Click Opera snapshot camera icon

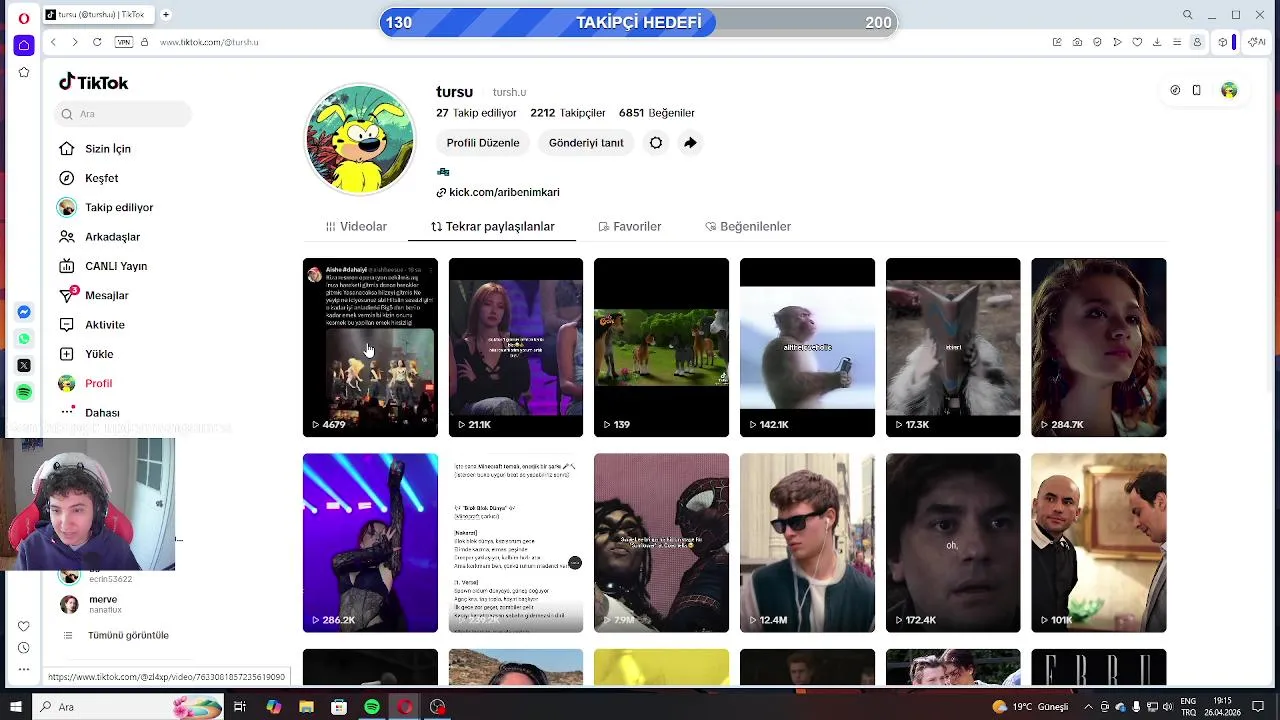1077,42
